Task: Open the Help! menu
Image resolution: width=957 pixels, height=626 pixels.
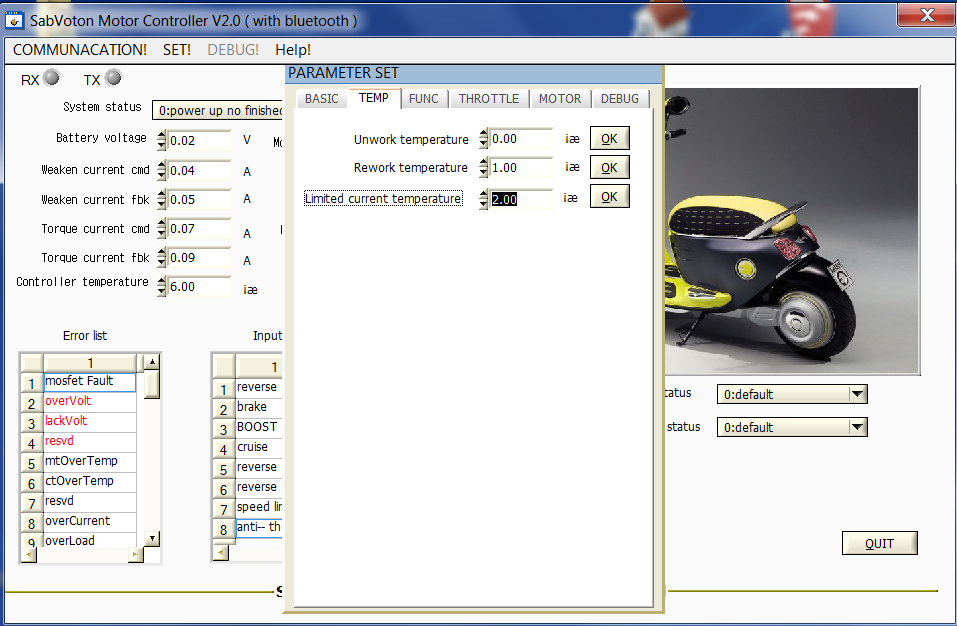Action: (293, 49)
